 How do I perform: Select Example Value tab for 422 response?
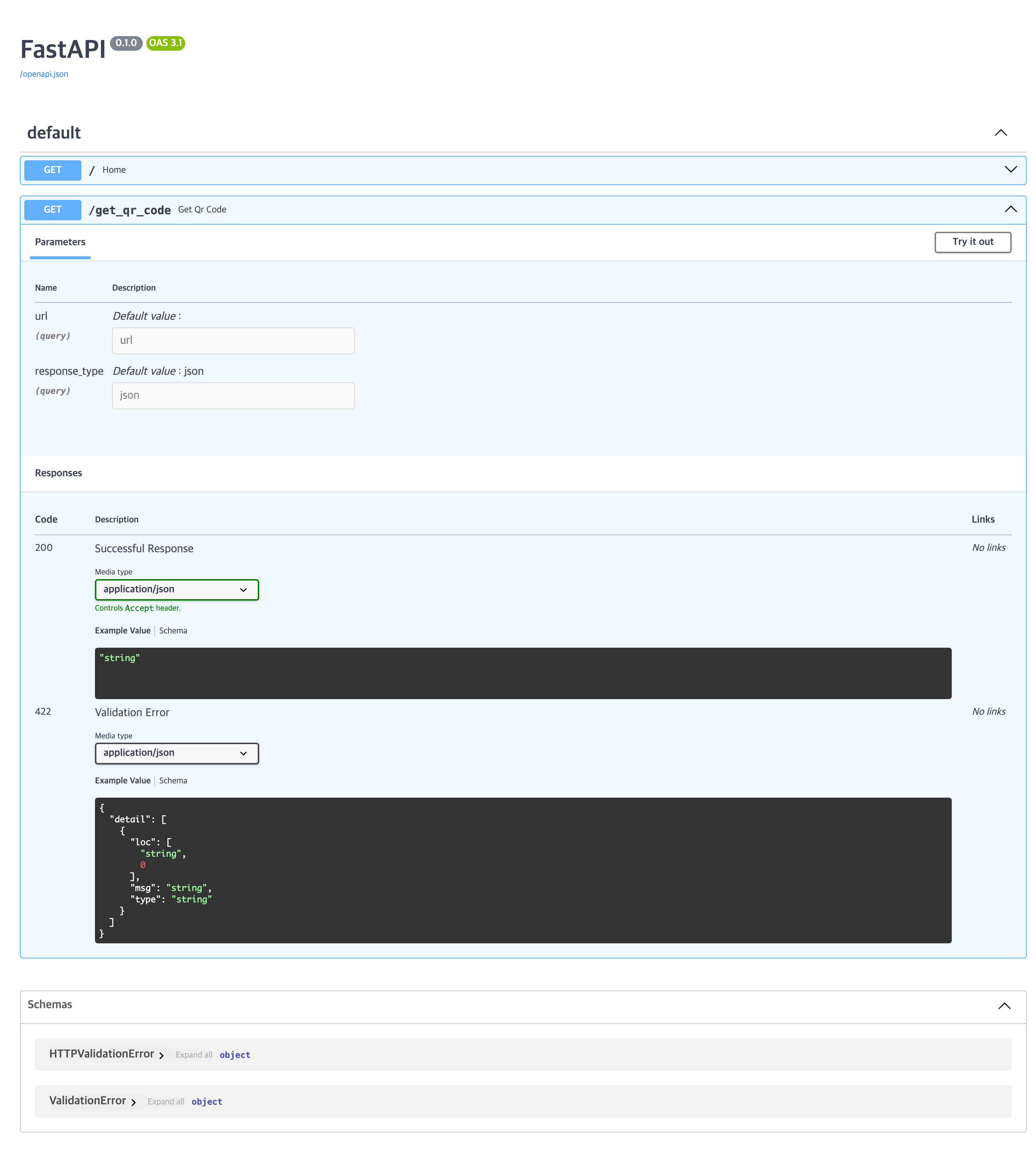(x=122, y=781)
